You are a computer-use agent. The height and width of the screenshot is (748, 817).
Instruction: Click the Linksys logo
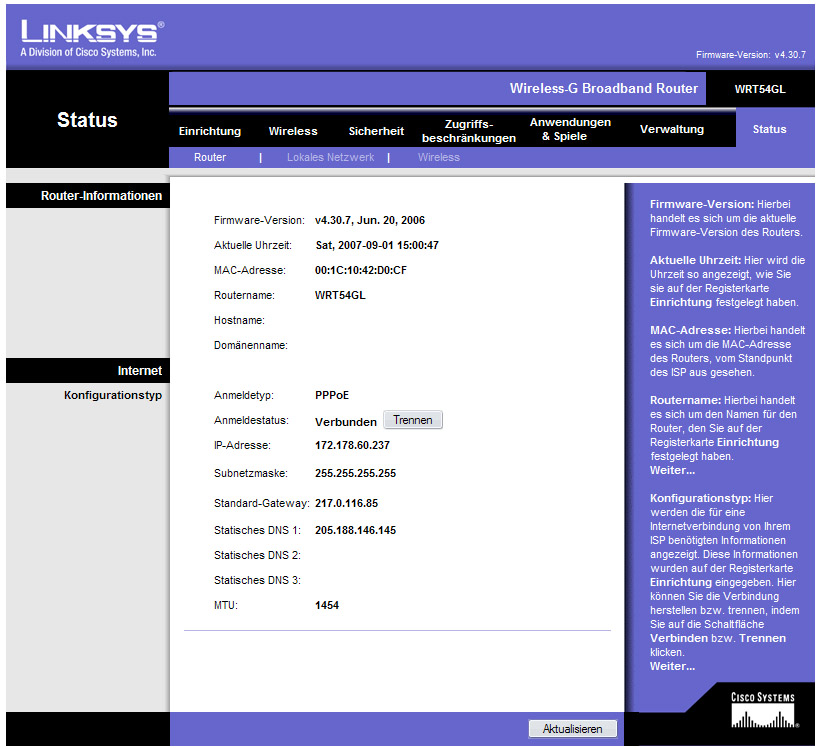(92, 39)
